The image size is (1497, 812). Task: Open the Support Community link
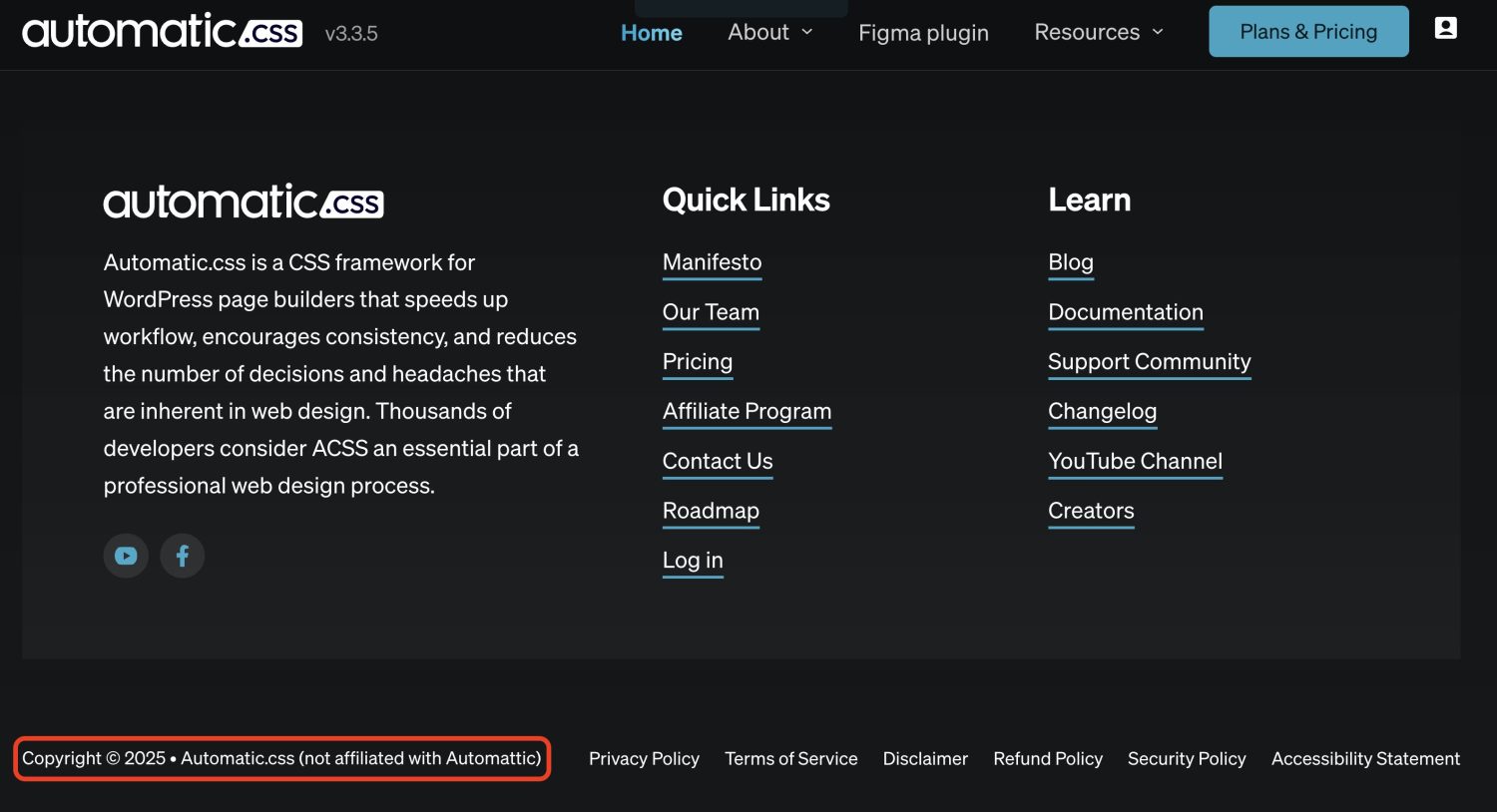point(1149,362)
